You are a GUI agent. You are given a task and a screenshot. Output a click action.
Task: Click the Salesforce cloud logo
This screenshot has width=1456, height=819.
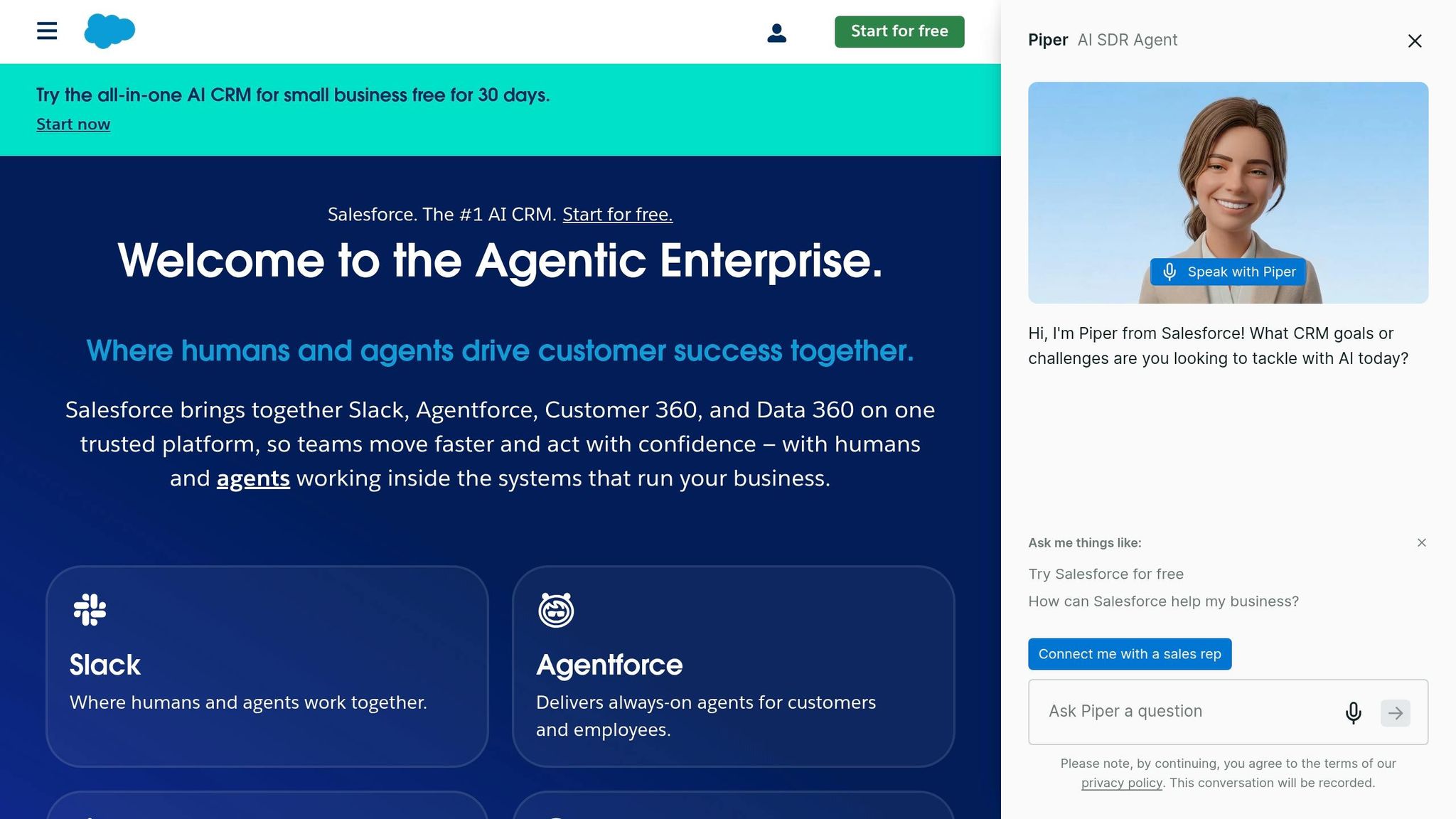click(109, 30)
